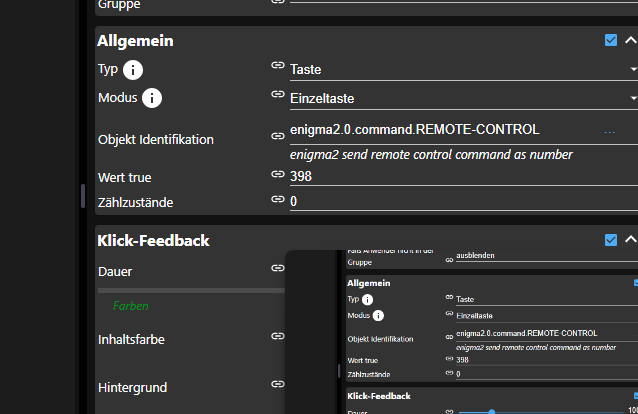The width and height of the screenshot is (638, 414).
Task: Toggle the Klick-Feedback section checkbox
Action: 611,240
